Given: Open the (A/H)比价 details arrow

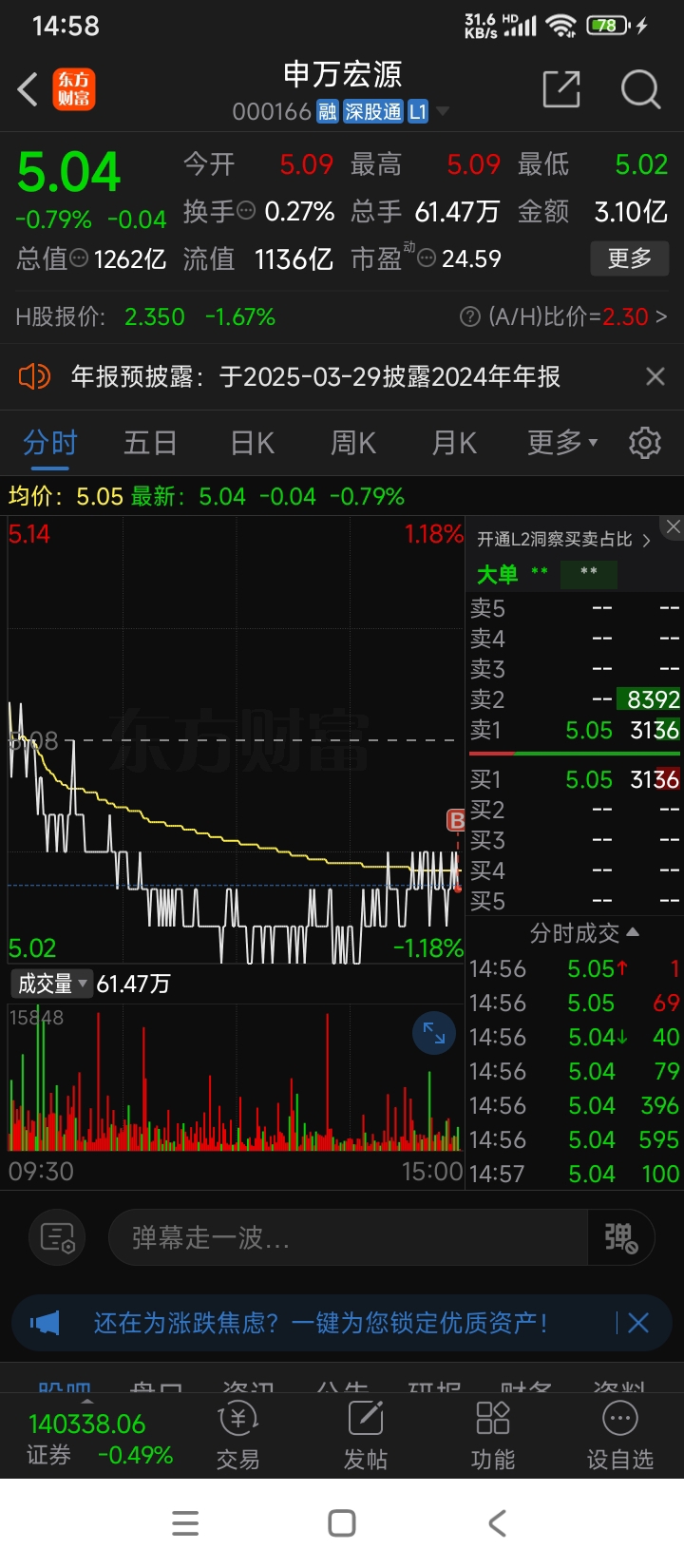Looking at the screenshot, I should (661, 316).
